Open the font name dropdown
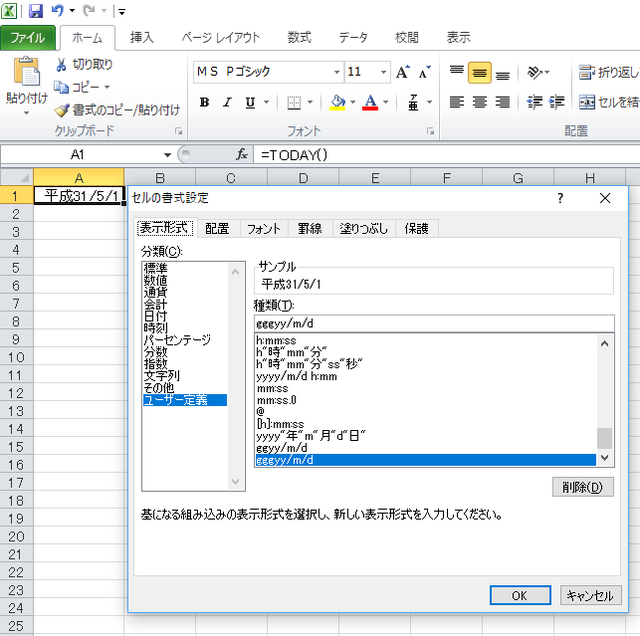Image resolution: width=640 pixels, height=636 pixels. tap(337, 72)
